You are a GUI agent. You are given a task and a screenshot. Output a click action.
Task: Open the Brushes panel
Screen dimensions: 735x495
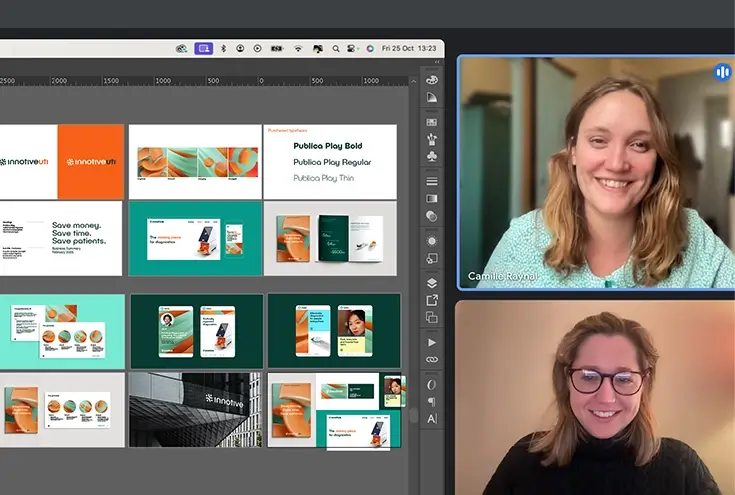click(432, 138)
